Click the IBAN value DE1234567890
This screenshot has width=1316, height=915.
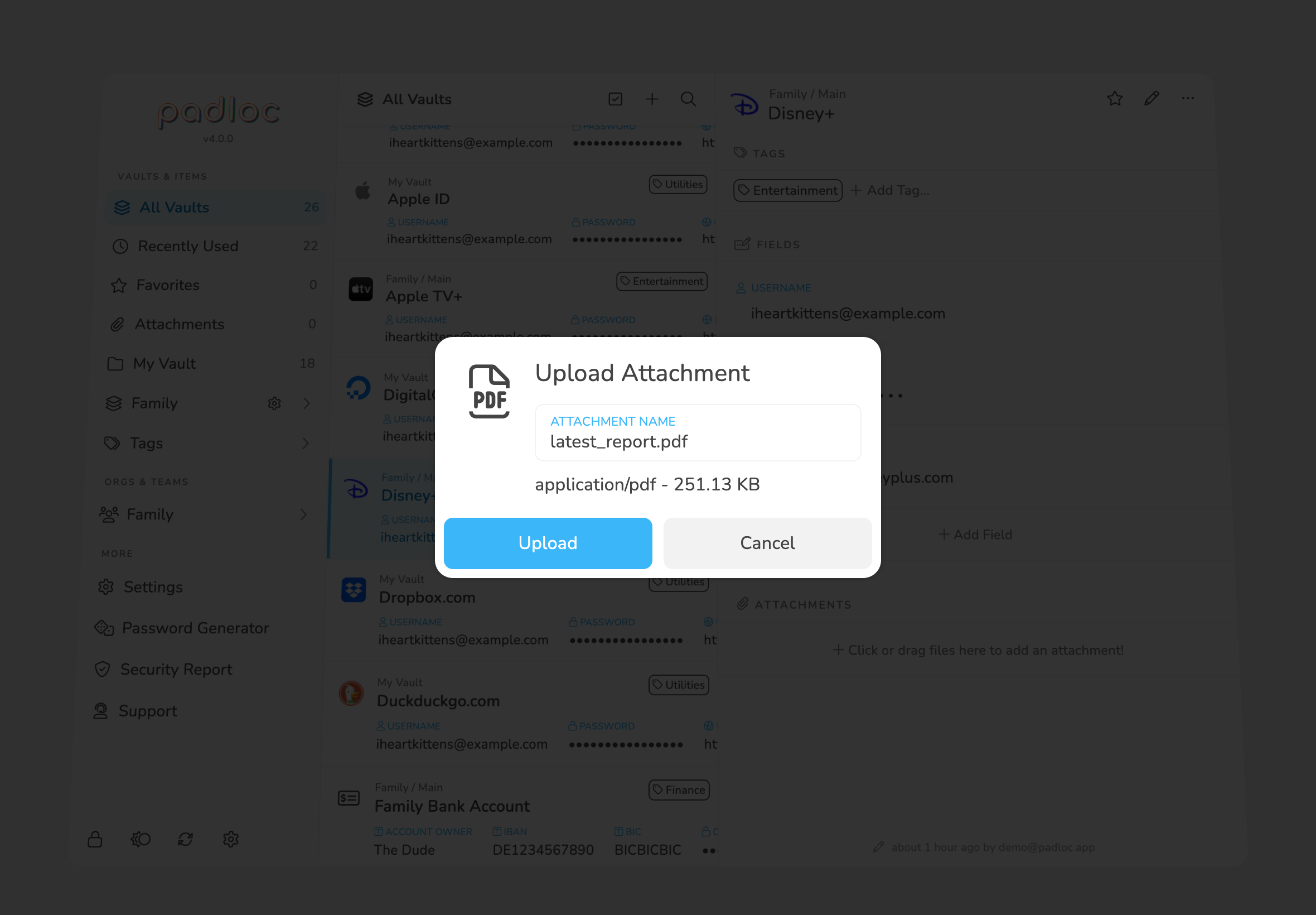pos(543,850)
